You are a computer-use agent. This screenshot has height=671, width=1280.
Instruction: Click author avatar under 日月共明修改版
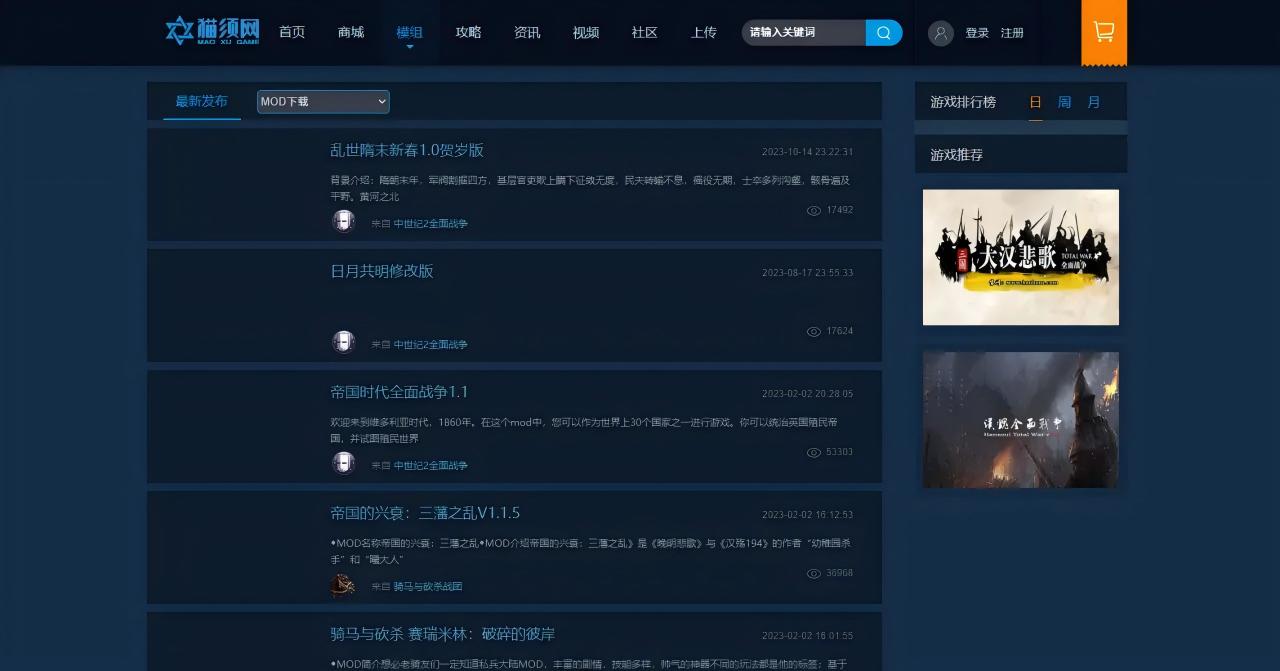(x=343, y=342)
